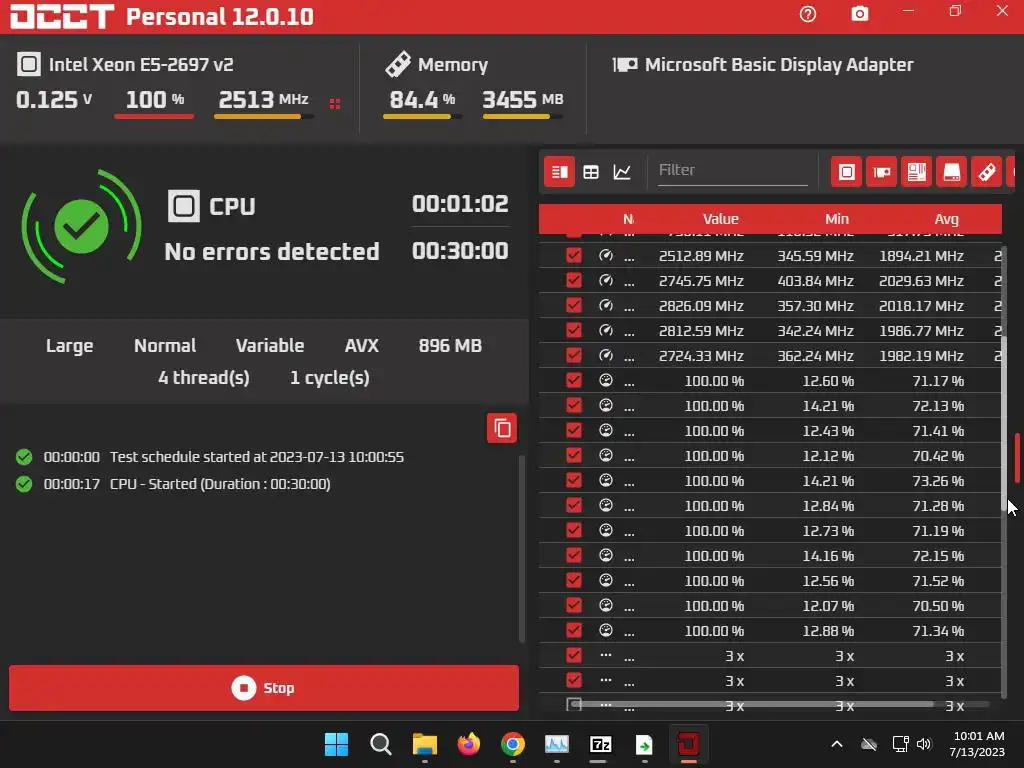Click the 896 MB memory setting
Image resolution: width=1024 pixels, height=768 pixels.
coord(450,345)
